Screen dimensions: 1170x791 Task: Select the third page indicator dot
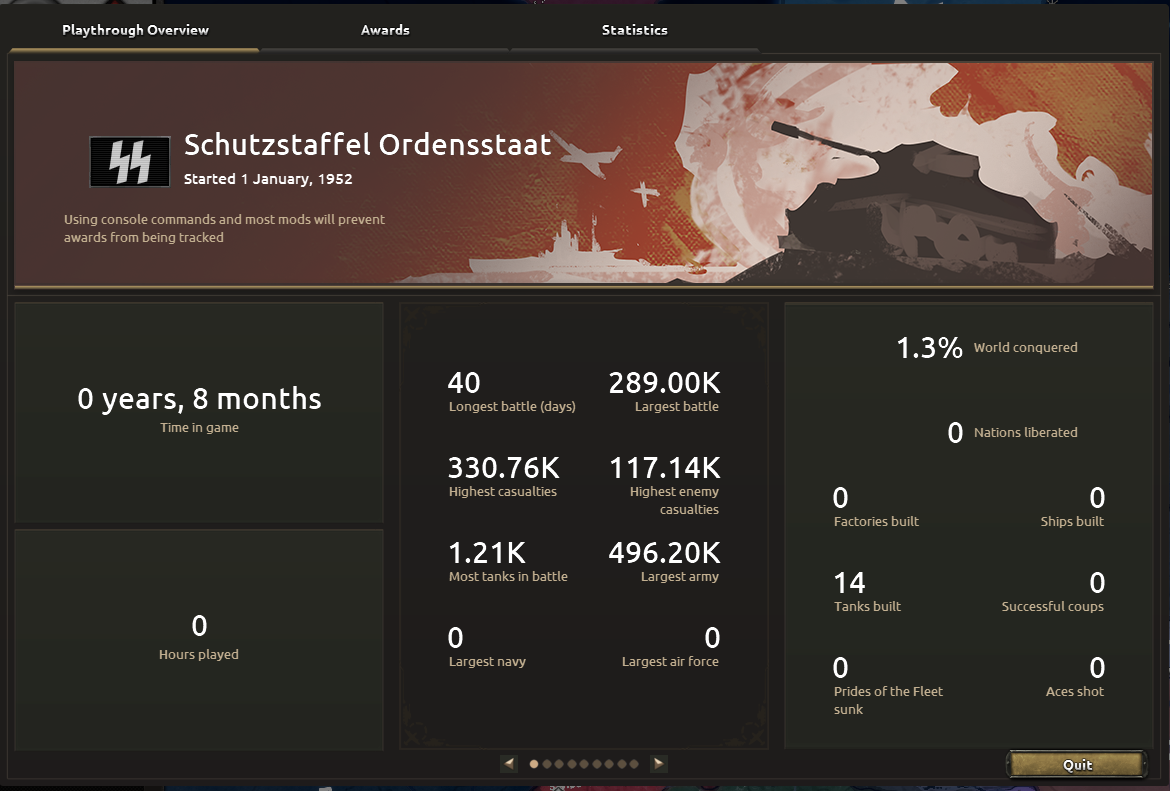pyautogui.click(x=559, y=764)
